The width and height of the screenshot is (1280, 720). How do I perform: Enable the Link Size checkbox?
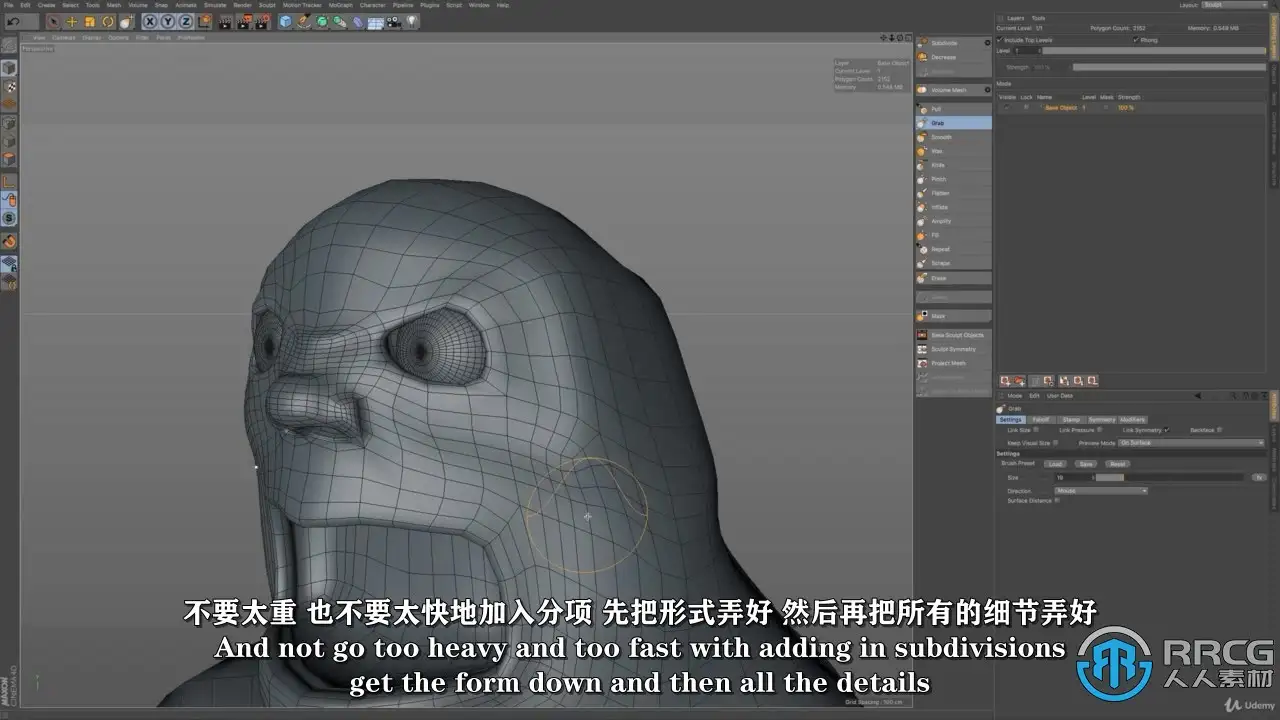(x=1036, y=430)
